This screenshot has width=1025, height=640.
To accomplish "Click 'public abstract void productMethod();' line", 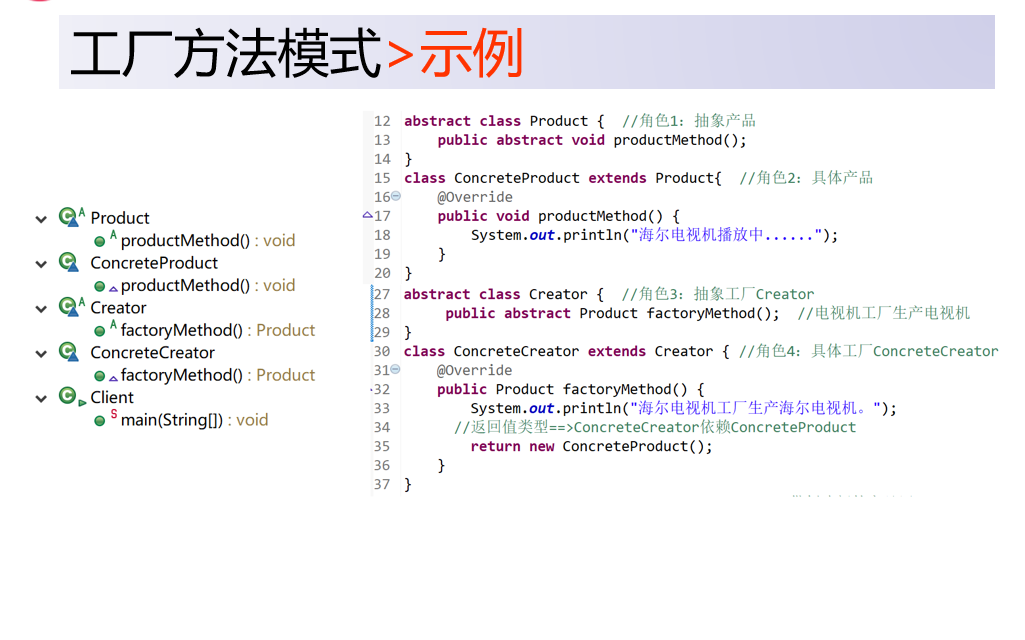I will [x=592, y=140].
